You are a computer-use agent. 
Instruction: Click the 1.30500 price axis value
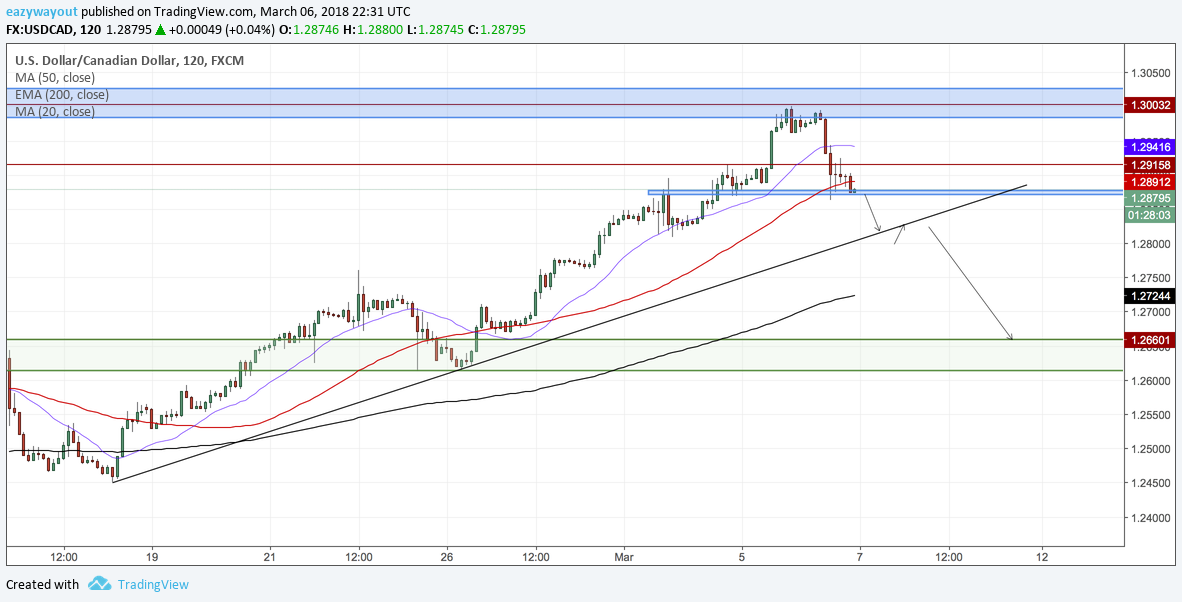1148,73
